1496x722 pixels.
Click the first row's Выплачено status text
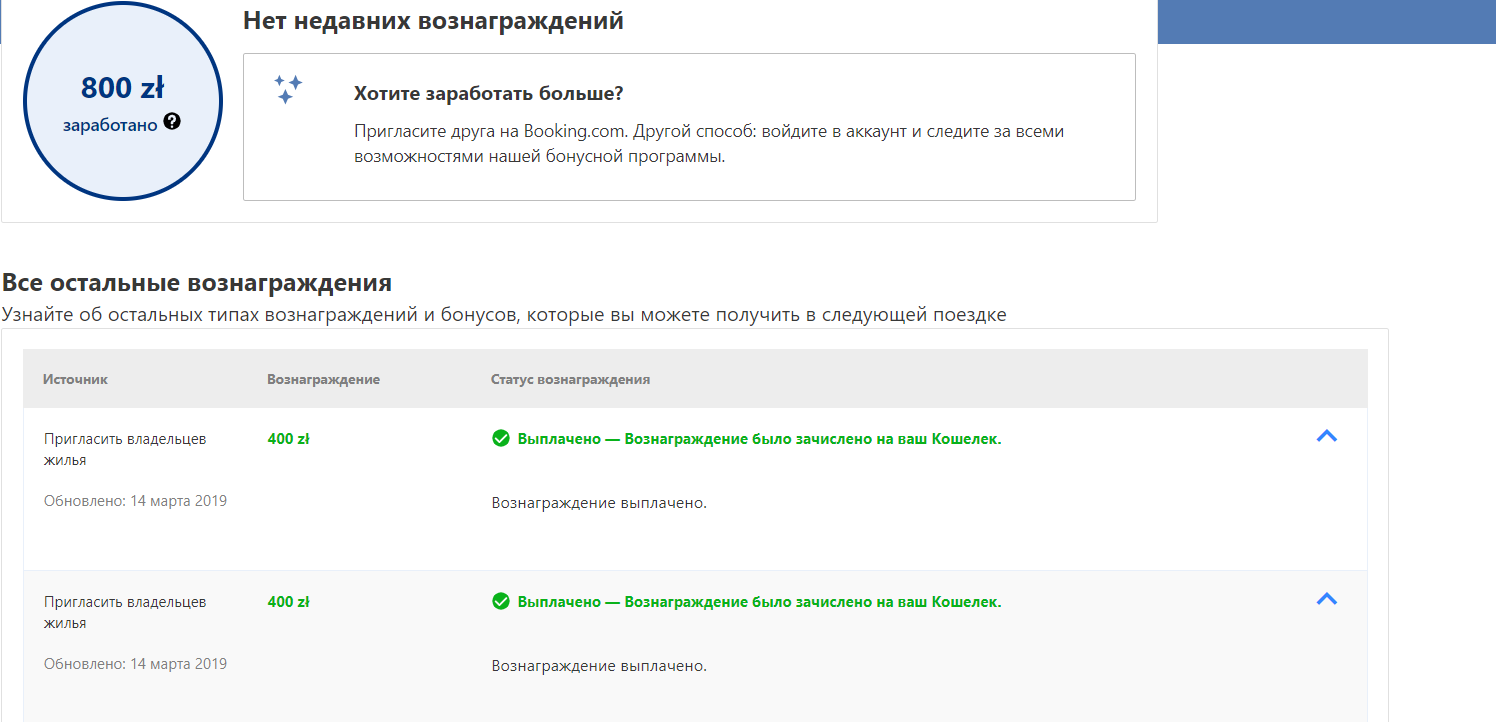pyautogui.click(x=759, y=438)
